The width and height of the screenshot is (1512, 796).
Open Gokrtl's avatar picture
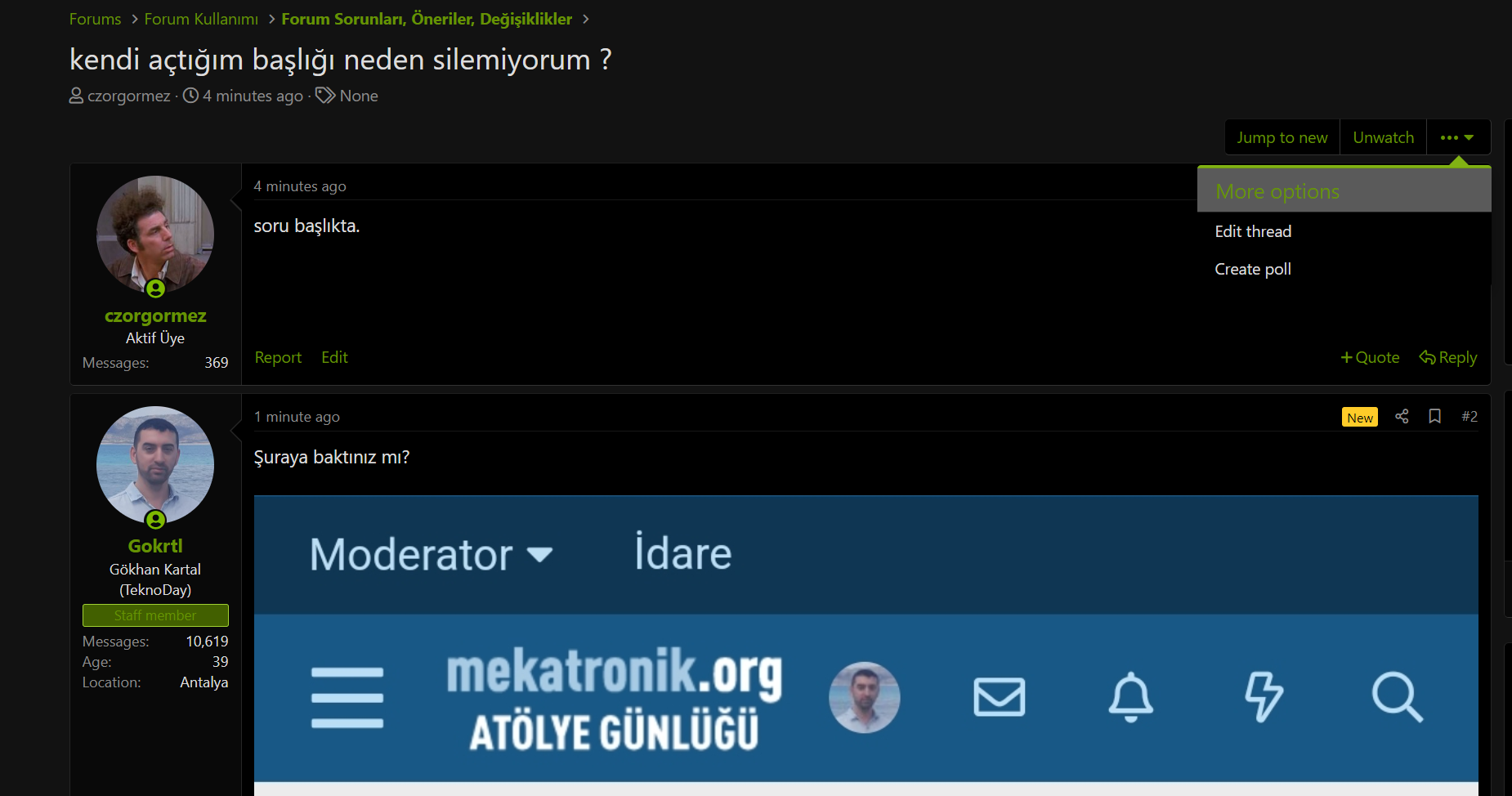pos(155,465)
